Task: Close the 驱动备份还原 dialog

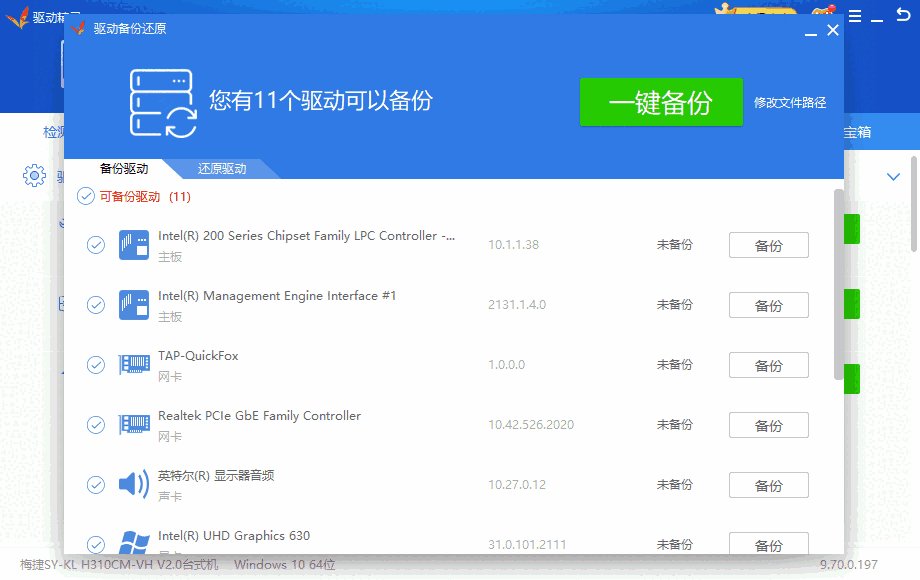Action: click(x=833, y=30)
